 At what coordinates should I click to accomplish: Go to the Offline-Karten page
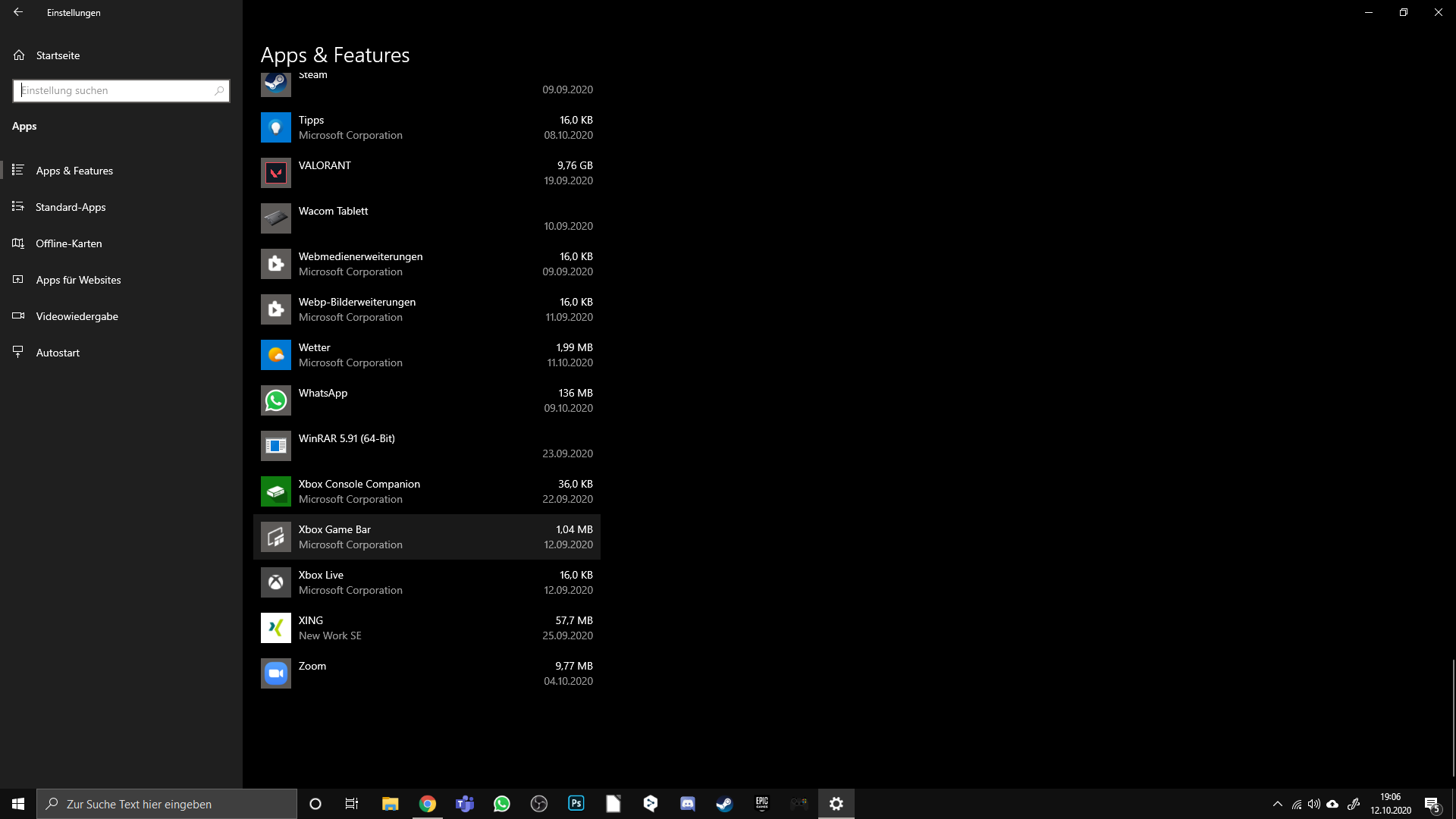68,243
